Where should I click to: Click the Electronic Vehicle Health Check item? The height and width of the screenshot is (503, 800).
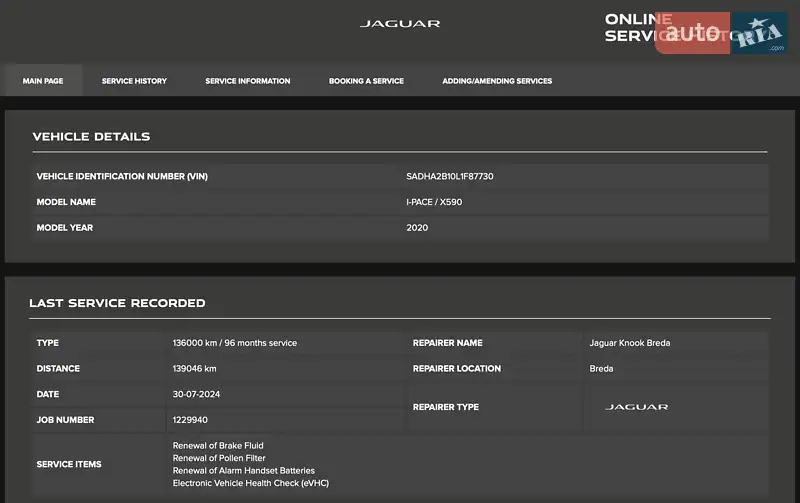coord(250,483)
